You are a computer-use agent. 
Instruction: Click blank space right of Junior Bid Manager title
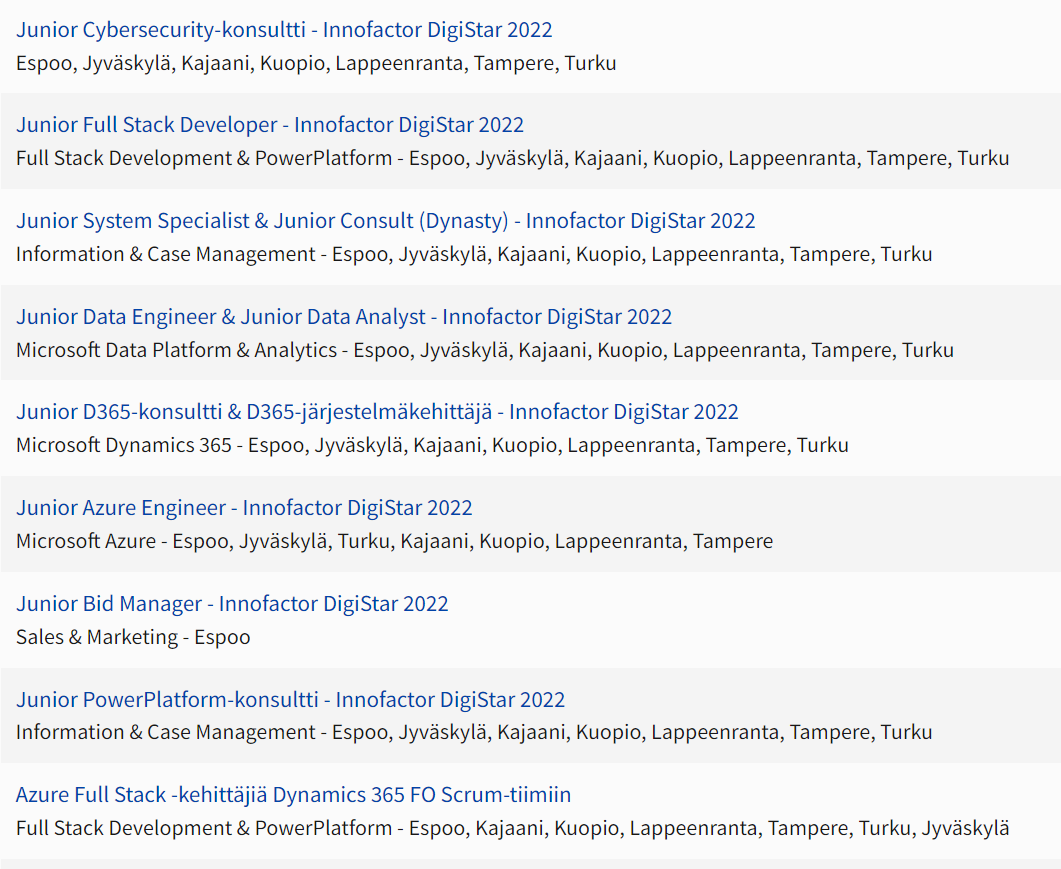(750, 604)
